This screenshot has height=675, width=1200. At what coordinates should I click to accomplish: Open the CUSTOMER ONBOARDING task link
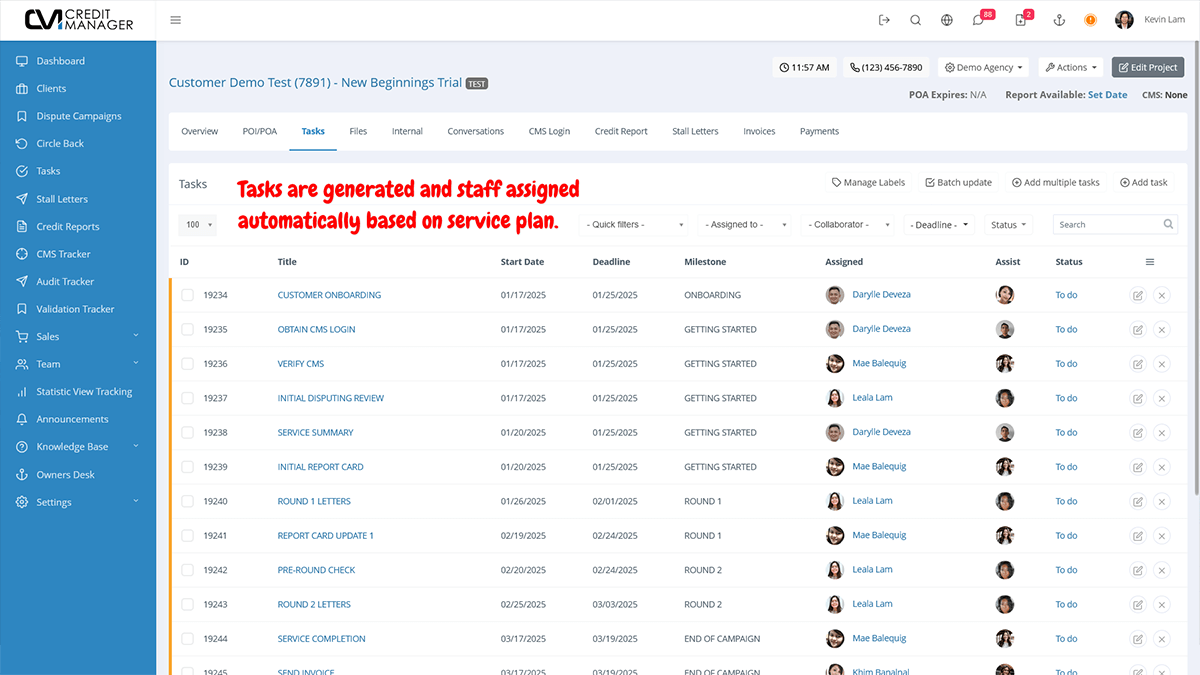329,294
